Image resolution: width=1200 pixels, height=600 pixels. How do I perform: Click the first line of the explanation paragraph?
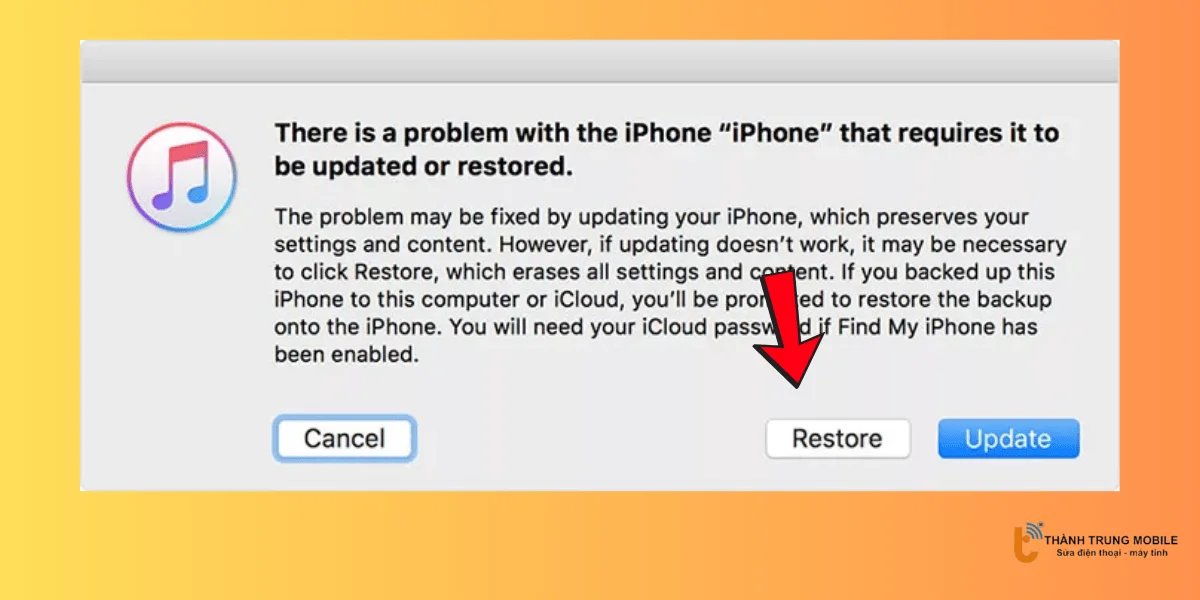(652, 217)
